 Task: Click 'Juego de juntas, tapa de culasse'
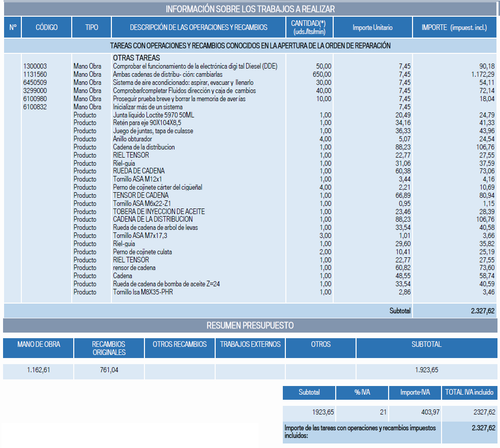(x=153, y=131)
